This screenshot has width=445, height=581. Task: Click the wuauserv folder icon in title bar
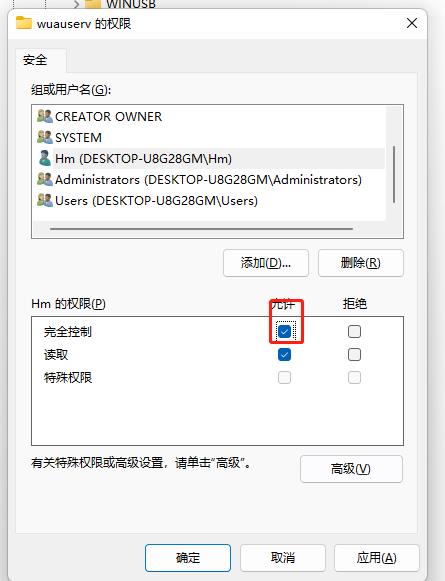pyautogui.click(x=24, y=23)
